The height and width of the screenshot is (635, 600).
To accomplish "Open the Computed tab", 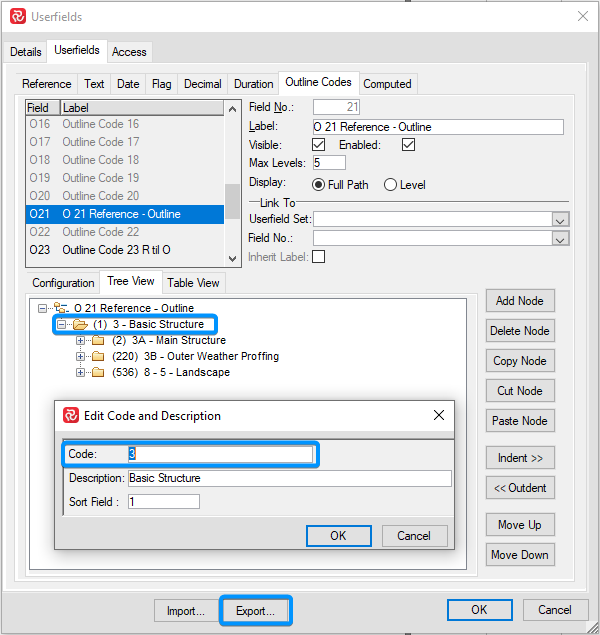I will coord(387,84).
